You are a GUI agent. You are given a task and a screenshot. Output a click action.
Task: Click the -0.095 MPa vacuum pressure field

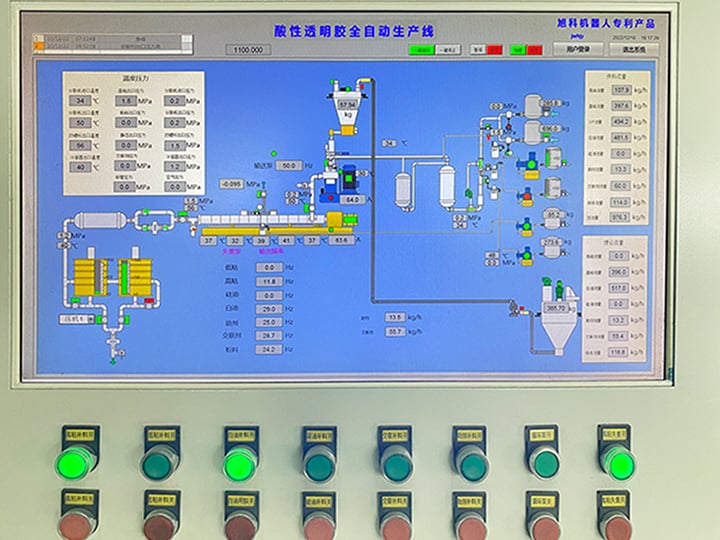[233, 184]
